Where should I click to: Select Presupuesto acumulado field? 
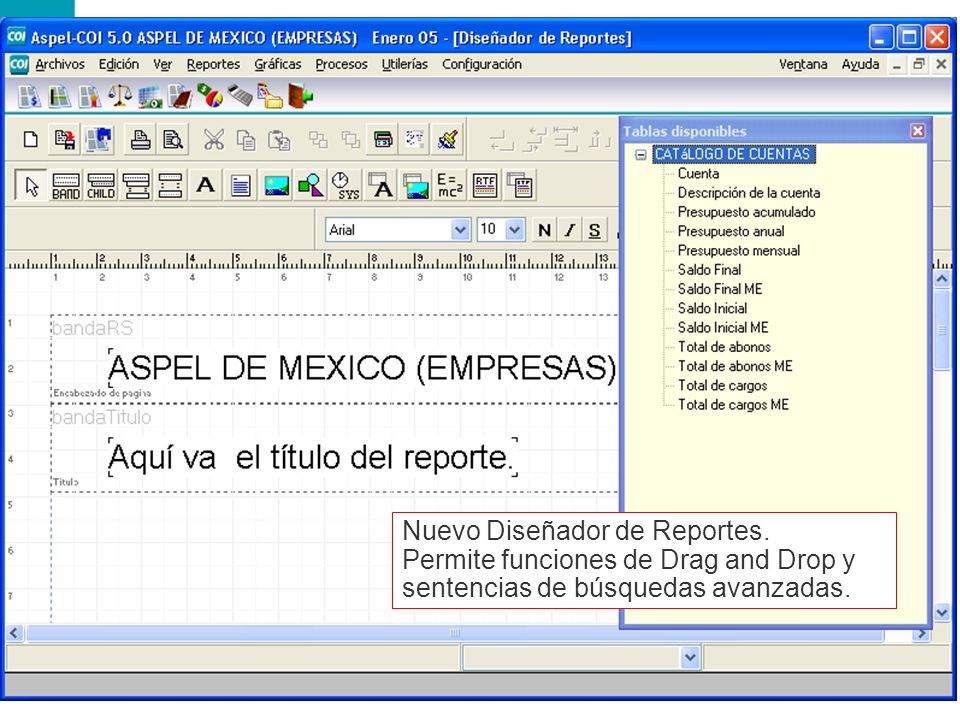click(746, 212)
